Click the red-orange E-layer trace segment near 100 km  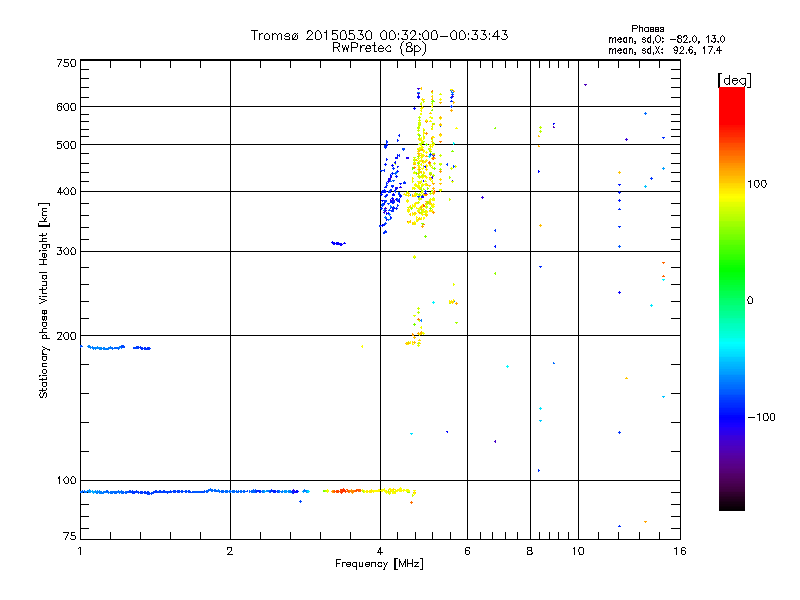tap(346, 491)
